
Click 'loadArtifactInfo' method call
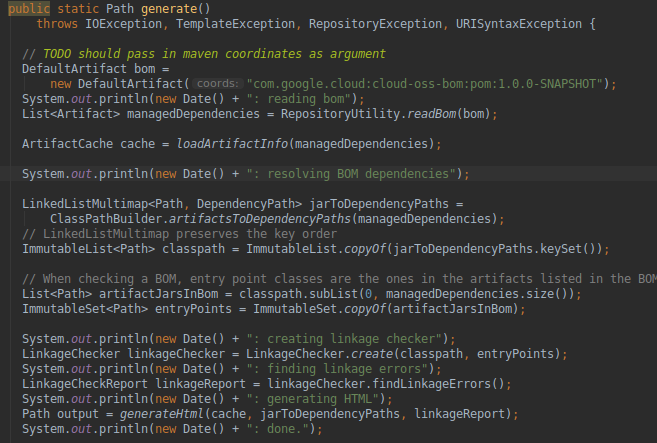click(x=232, y=144)
